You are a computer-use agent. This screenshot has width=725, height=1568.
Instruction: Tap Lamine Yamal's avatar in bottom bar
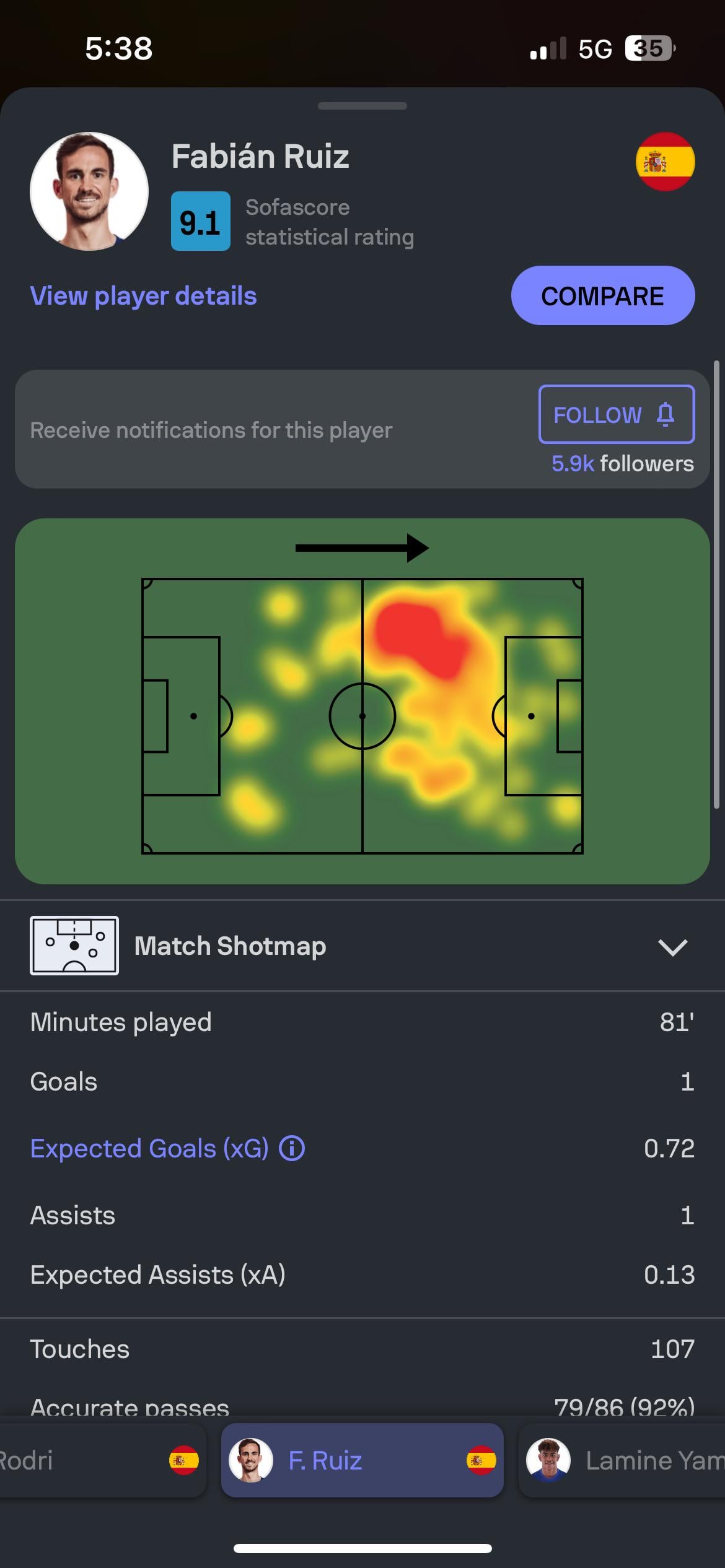point(548,1460)
